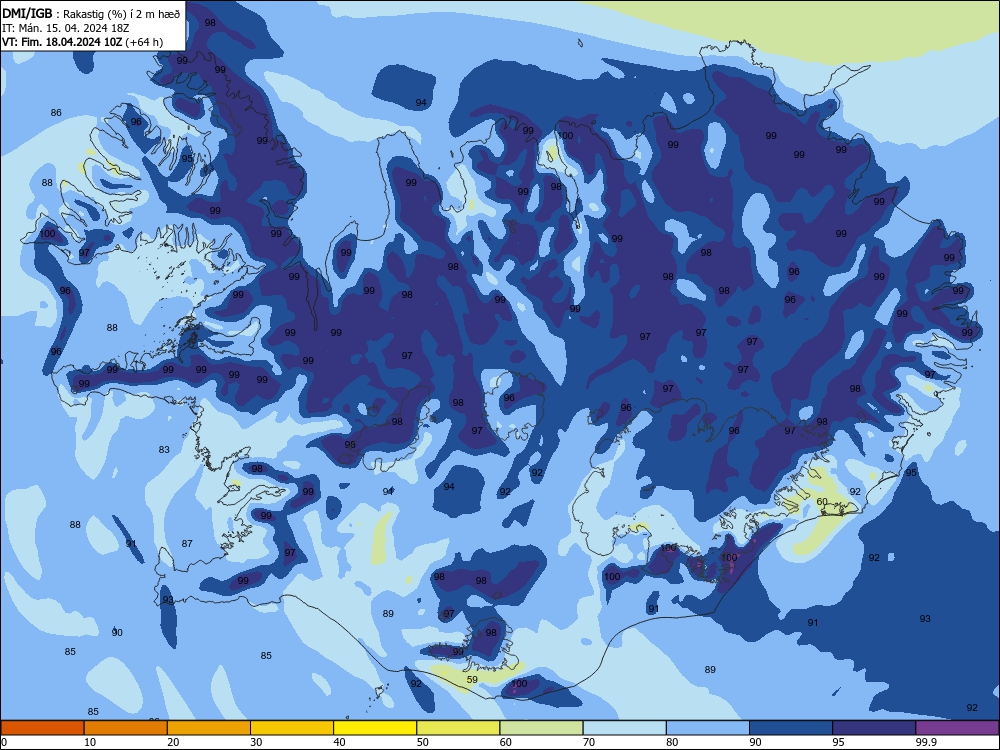Select the medium blue 90–95 legend swatch
This screenshot has width=1000, height=750.
pos(791,728)
